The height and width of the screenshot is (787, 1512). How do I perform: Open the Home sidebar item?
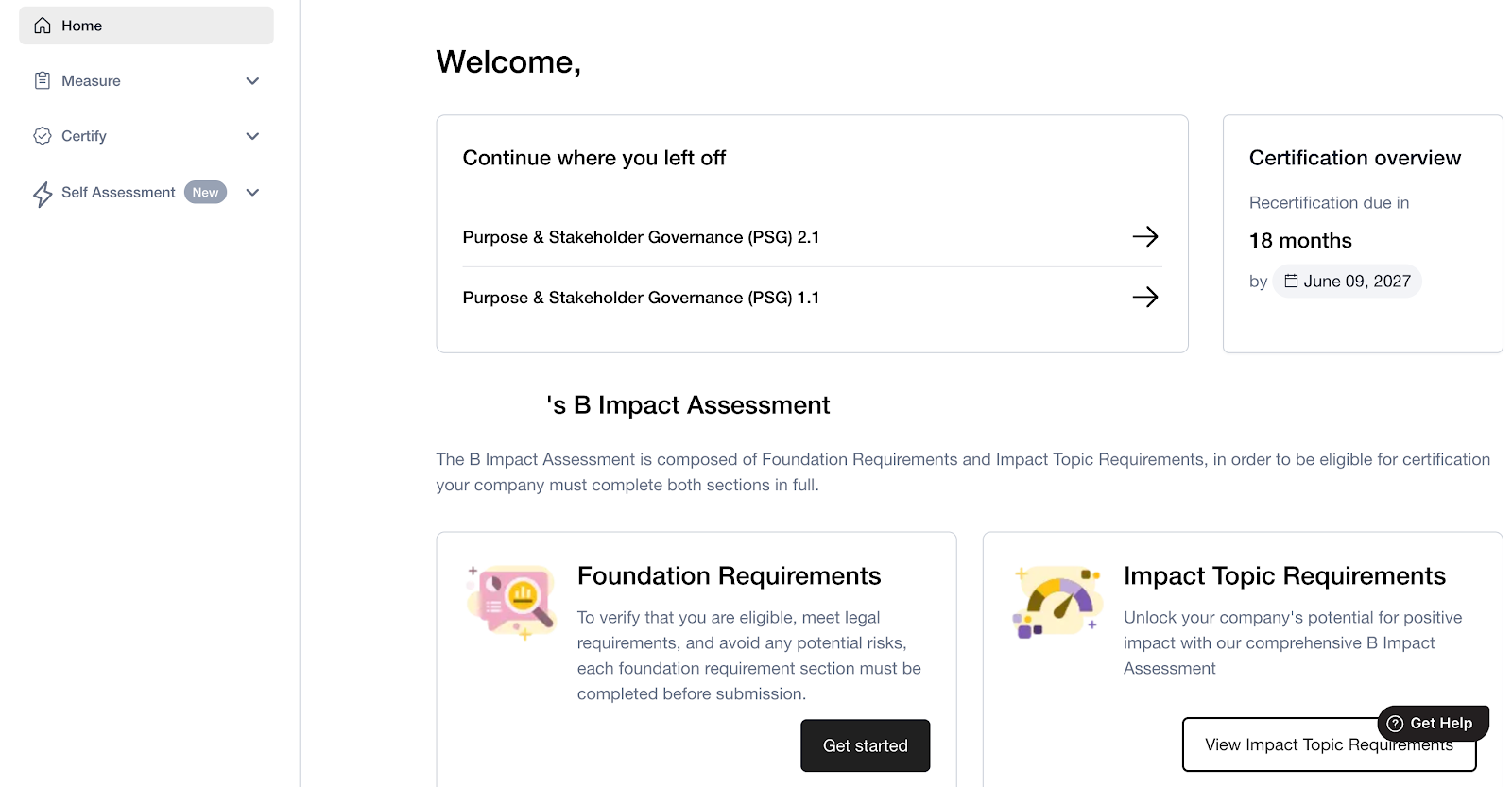[146, 26]
